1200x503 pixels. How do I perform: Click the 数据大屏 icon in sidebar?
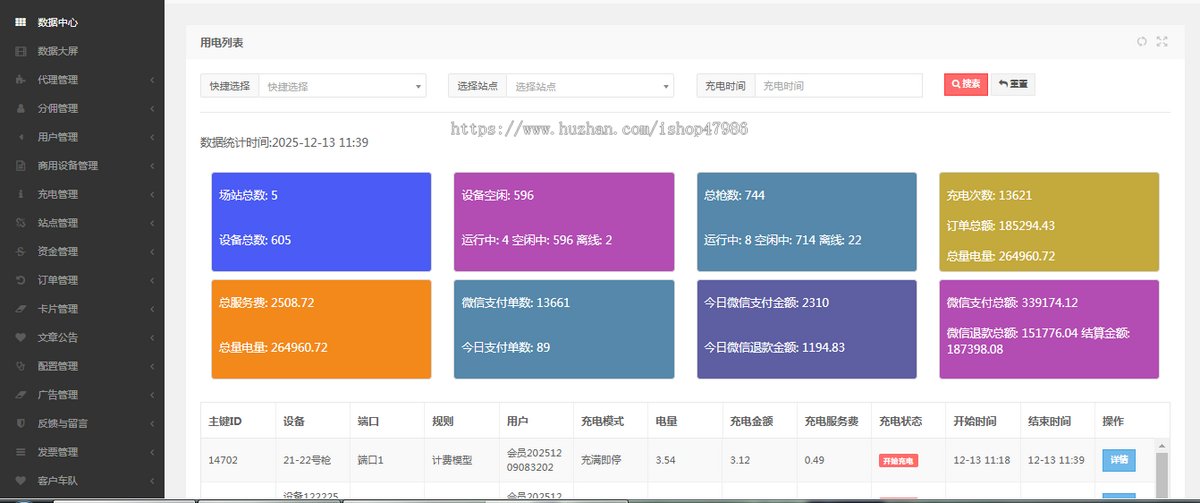[21, 51]
